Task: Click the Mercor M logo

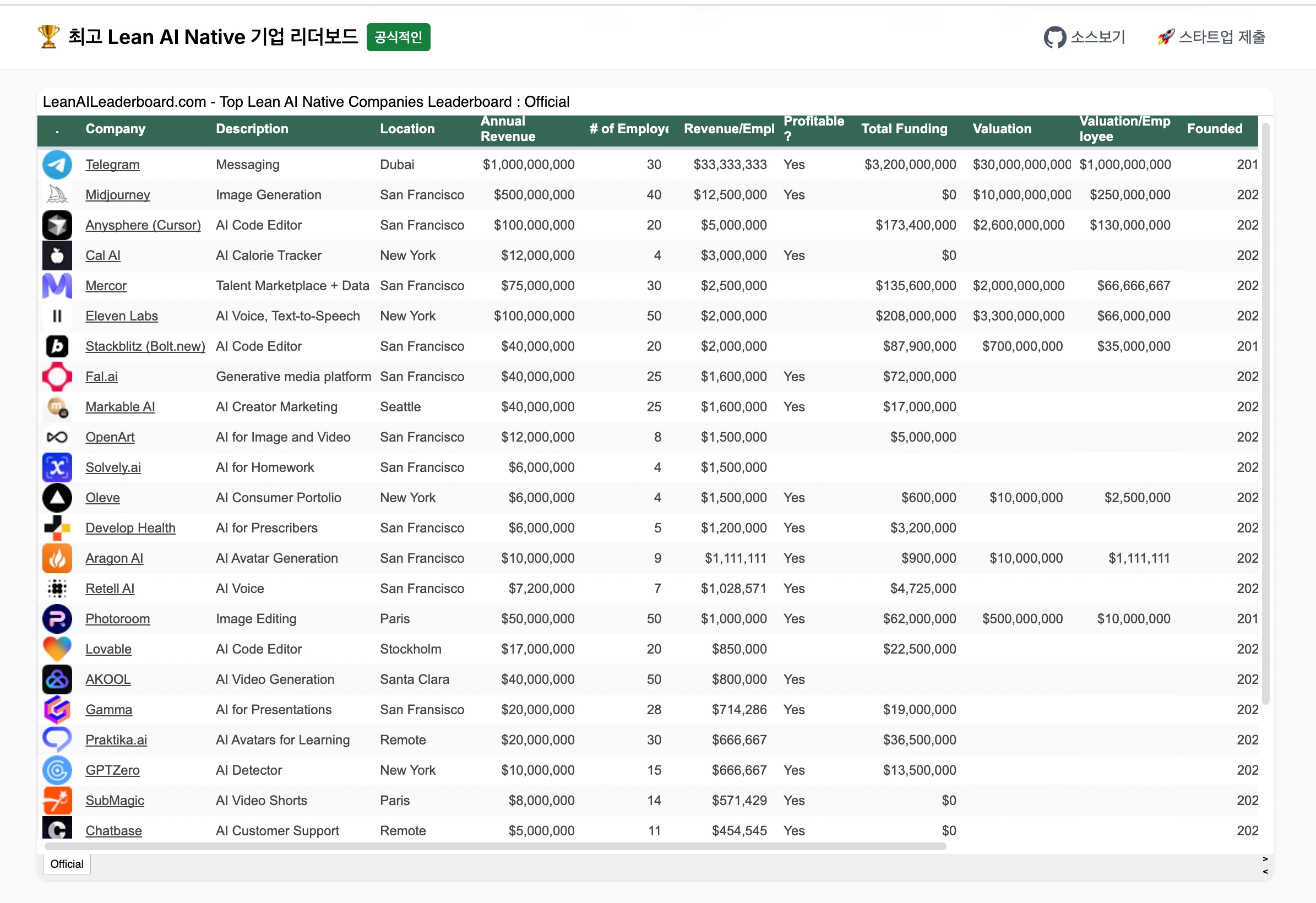Action: (57, 286)
